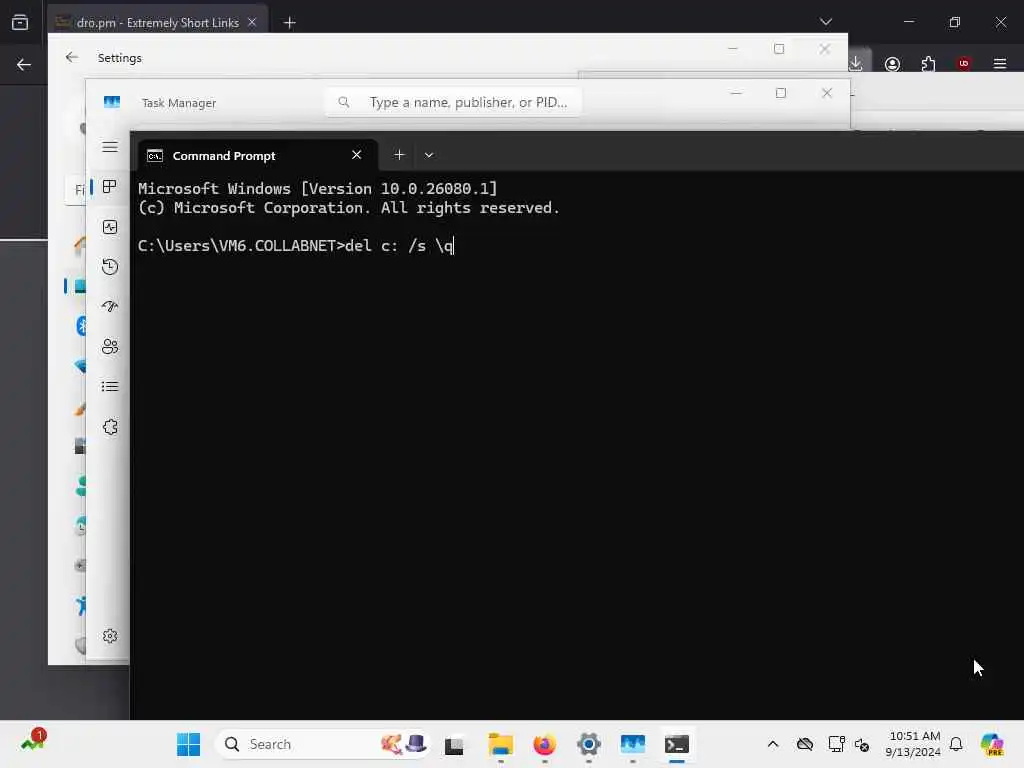Image resolution: width=1024 pixels, height=768 pixels.
Task: Open clock and date flyout
Action: (914, 744)
